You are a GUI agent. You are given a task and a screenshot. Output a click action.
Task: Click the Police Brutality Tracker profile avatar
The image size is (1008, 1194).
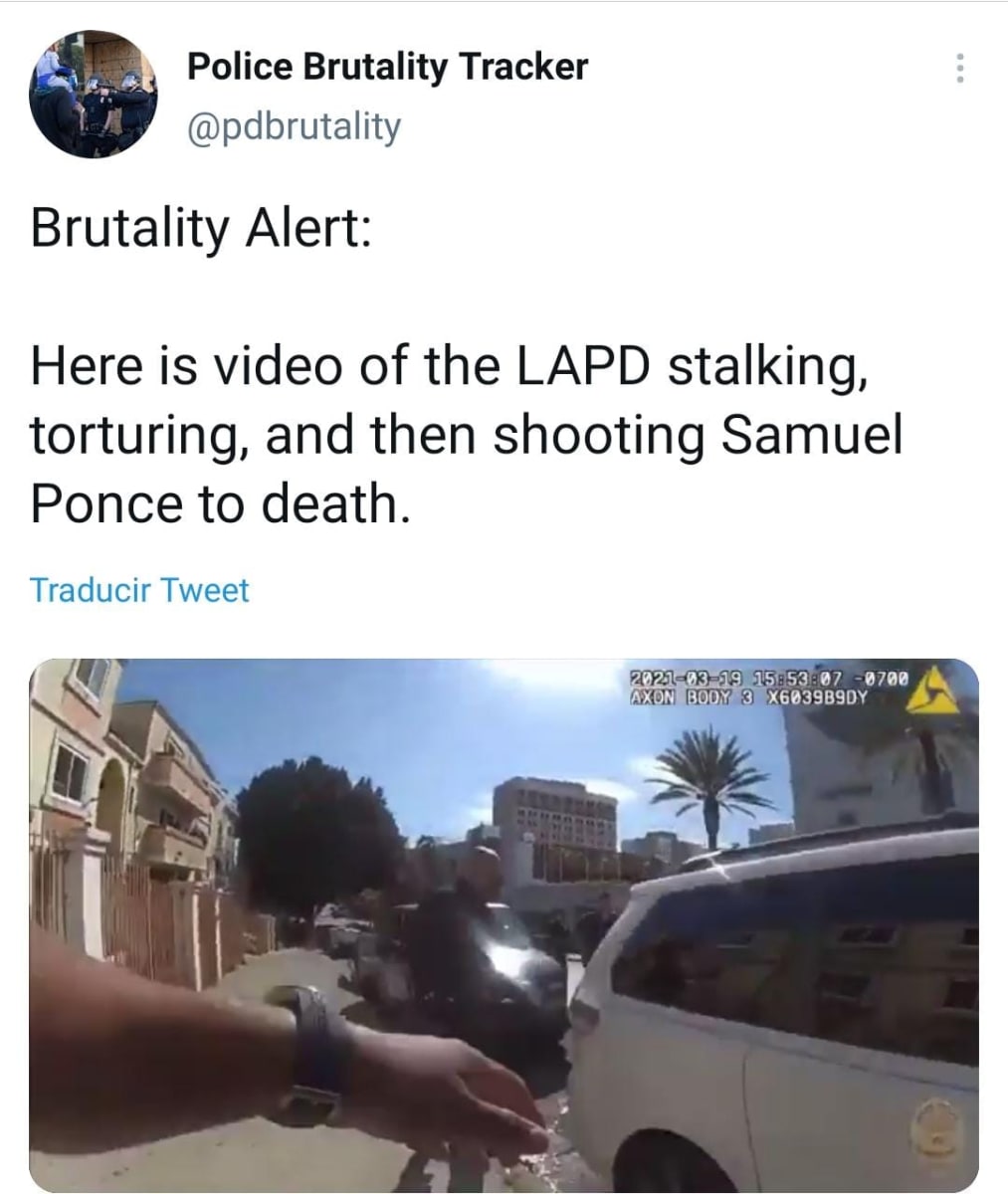click(x=93, y=94)
